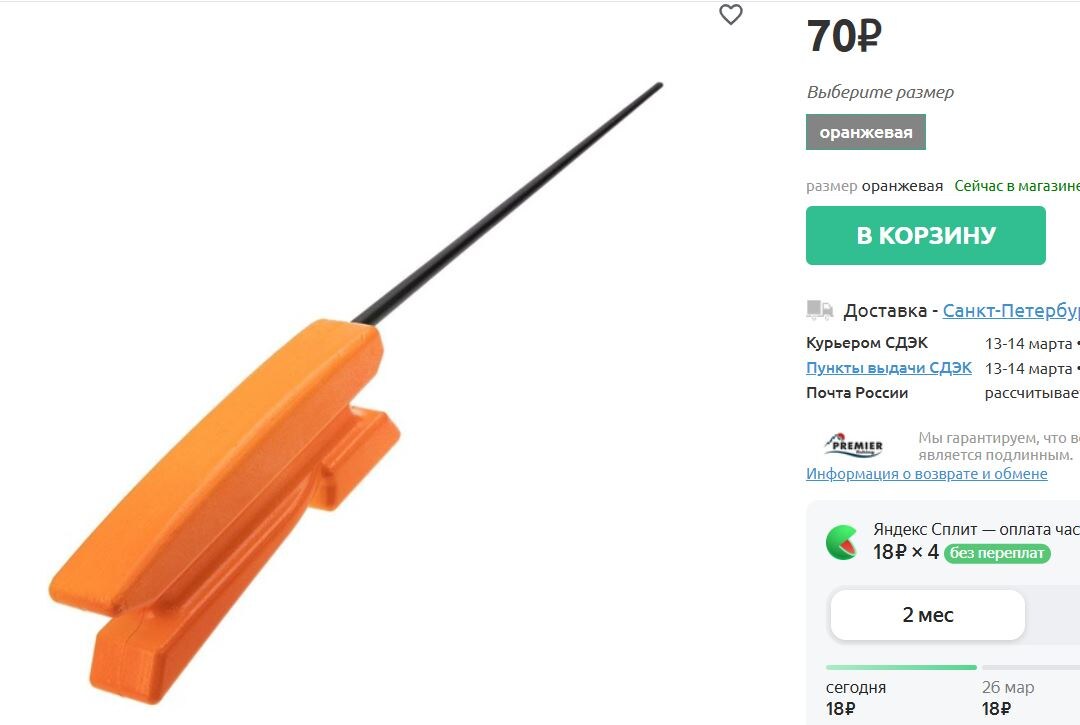Screen dimensions: 1080x725
Task: Select the оранжевая size option
Action: 866,132
